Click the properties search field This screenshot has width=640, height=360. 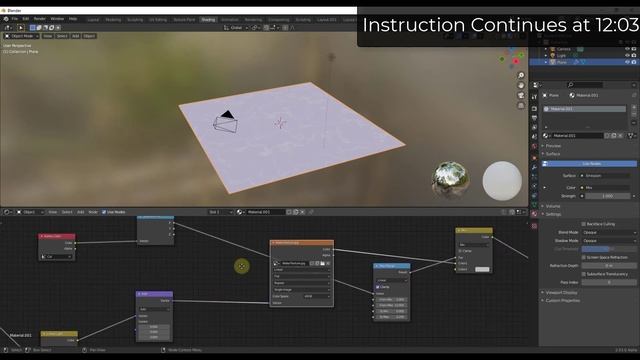(585, 84)
